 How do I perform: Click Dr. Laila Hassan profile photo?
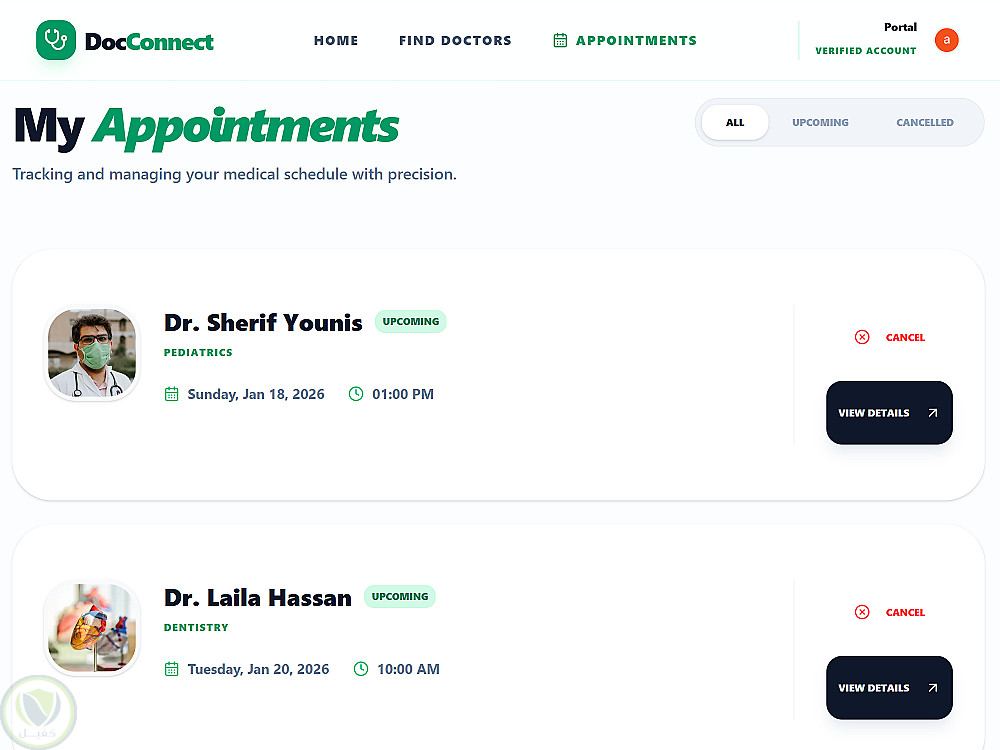click(x=92, y=628)
